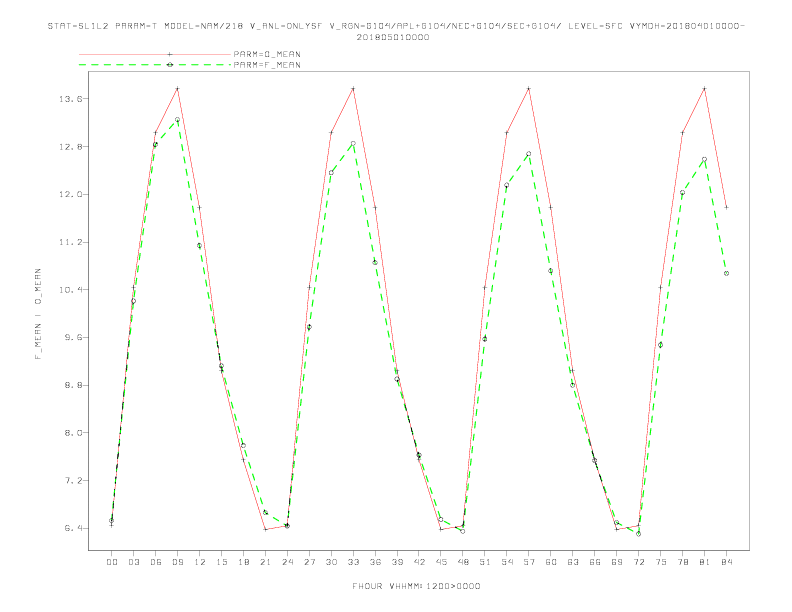Image resolution: width=792 pixels, height=612 pixels.
Task: Click F_MEAN circle data point at hour 09
Action: pyautogui.click(x=177, y=120)
